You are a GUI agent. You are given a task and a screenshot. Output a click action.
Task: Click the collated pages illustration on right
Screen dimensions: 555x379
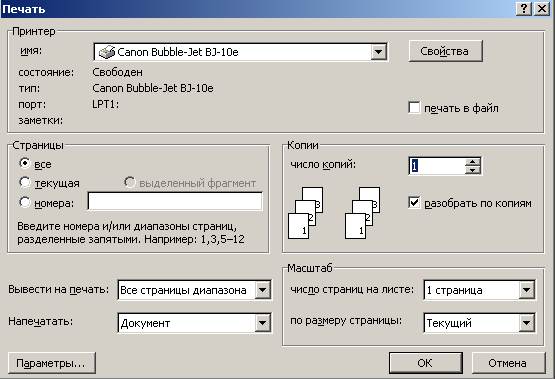pyautogui.click(x=362, y=213)
